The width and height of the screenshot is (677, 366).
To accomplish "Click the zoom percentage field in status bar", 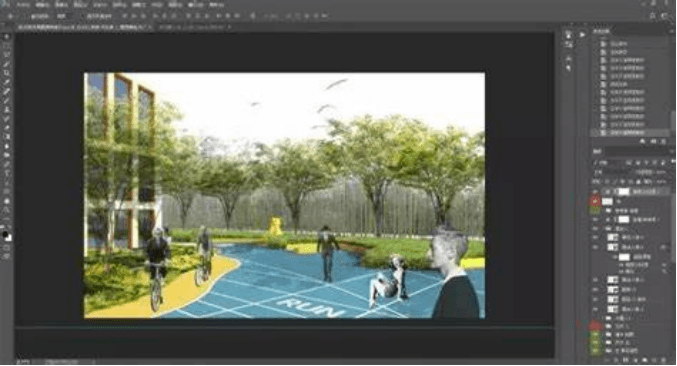I will (x=23, y=362).
